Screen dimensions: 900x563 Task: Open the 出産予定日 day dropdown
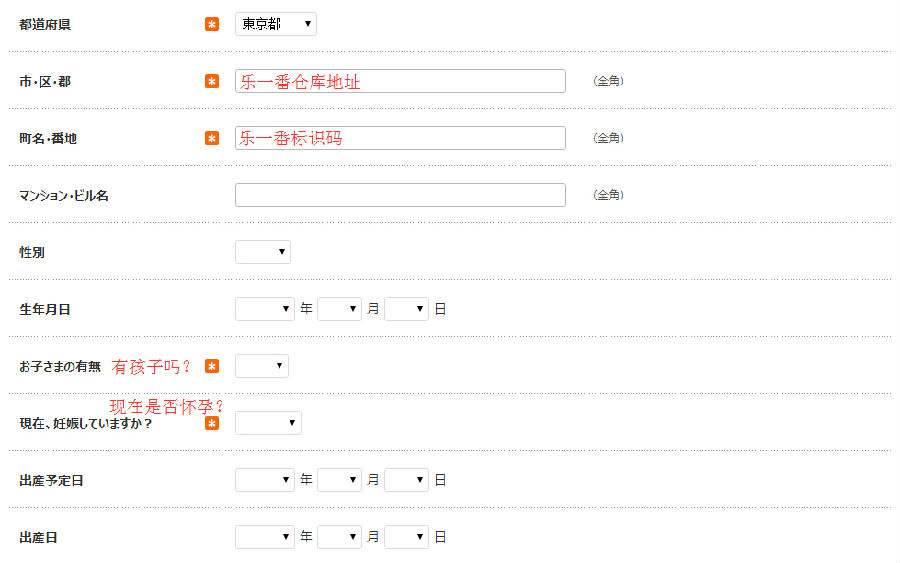pyautogui.click(x=406, y=480)
